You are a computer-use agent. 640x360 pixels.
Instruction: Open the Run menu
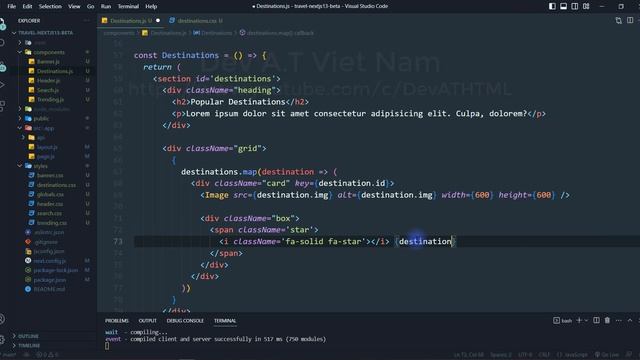point(106,6)
